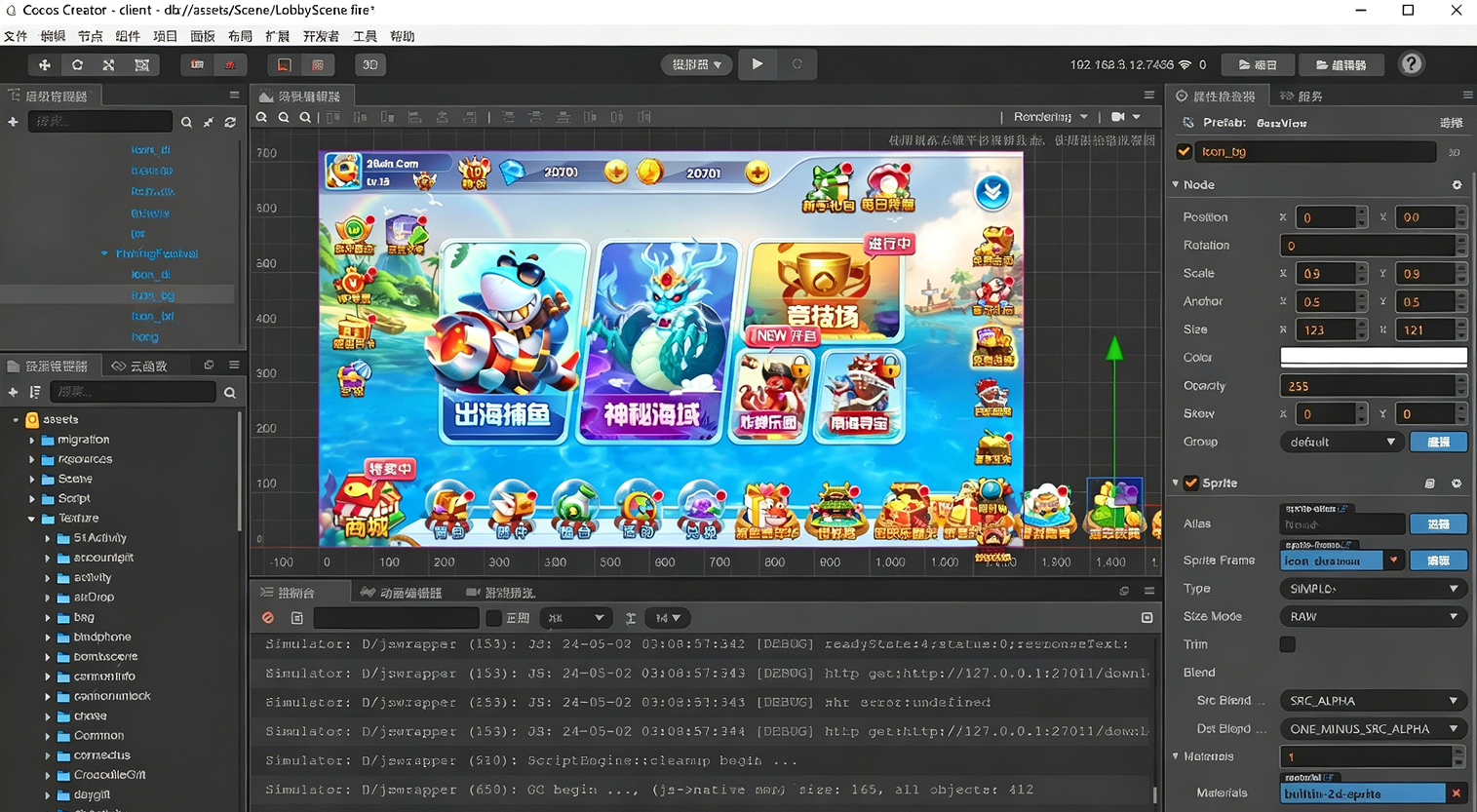1477x812 pixels.
Task: Click the Opacity input field
Action: [1367, 386]
